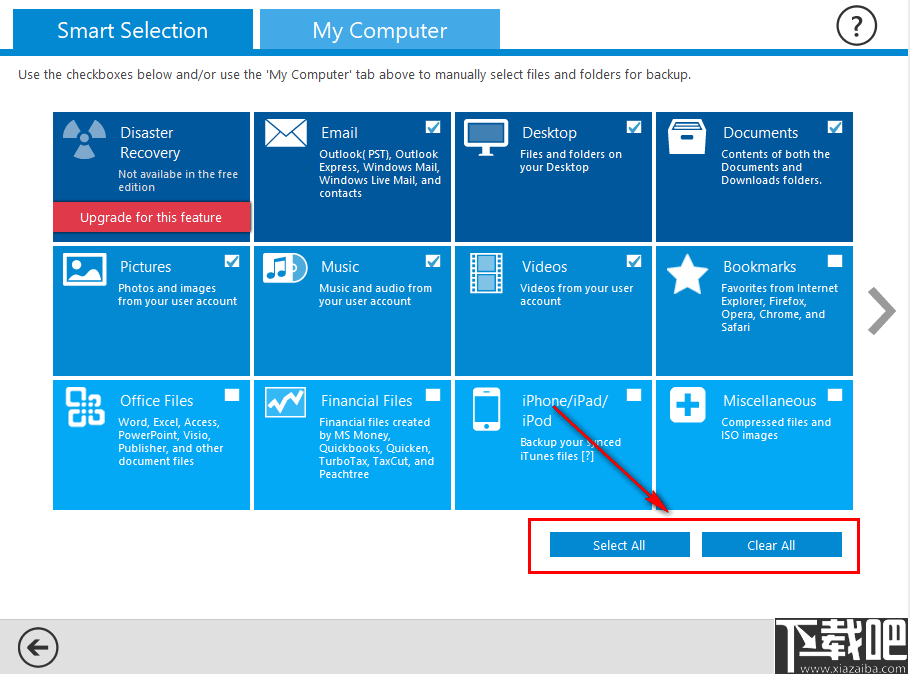Check the iPhone/iPad/iPod checkbox
910x674 pixels.
point(634,395)
